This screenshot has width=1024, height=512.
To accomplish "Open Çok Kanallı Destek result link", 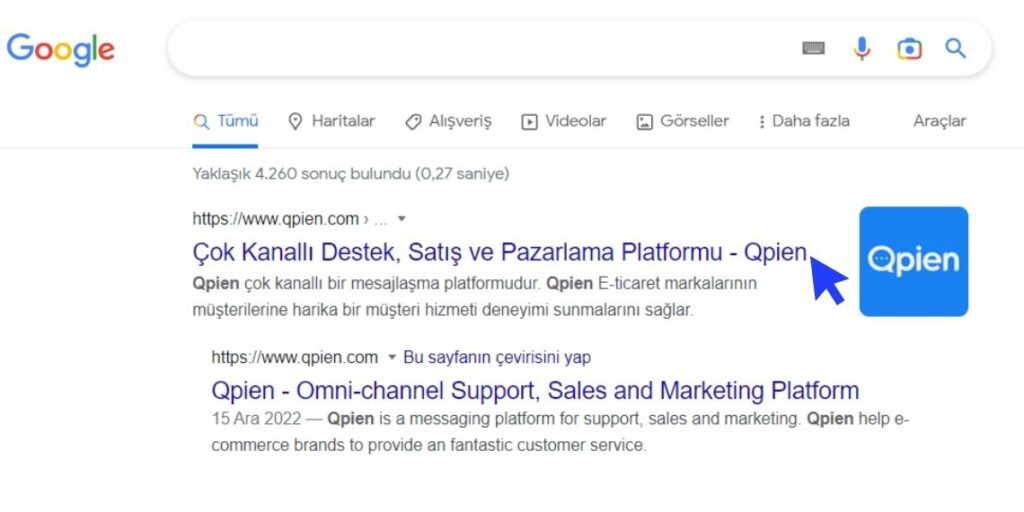I will click(x=500, y=253).
